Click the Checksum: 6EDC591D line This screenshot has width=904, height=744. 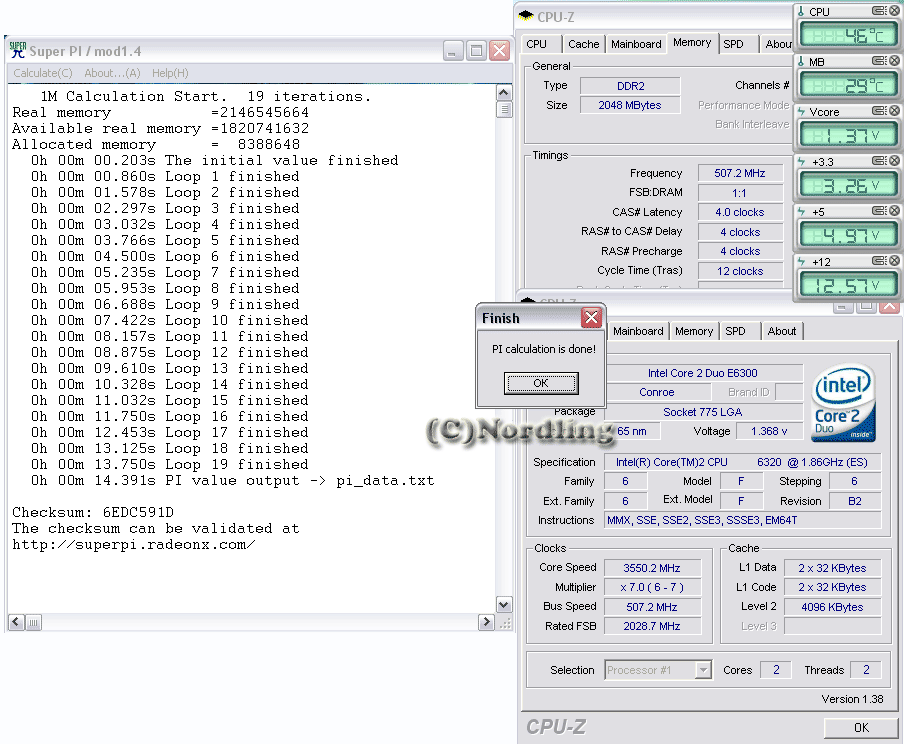(x=93, y=512)
